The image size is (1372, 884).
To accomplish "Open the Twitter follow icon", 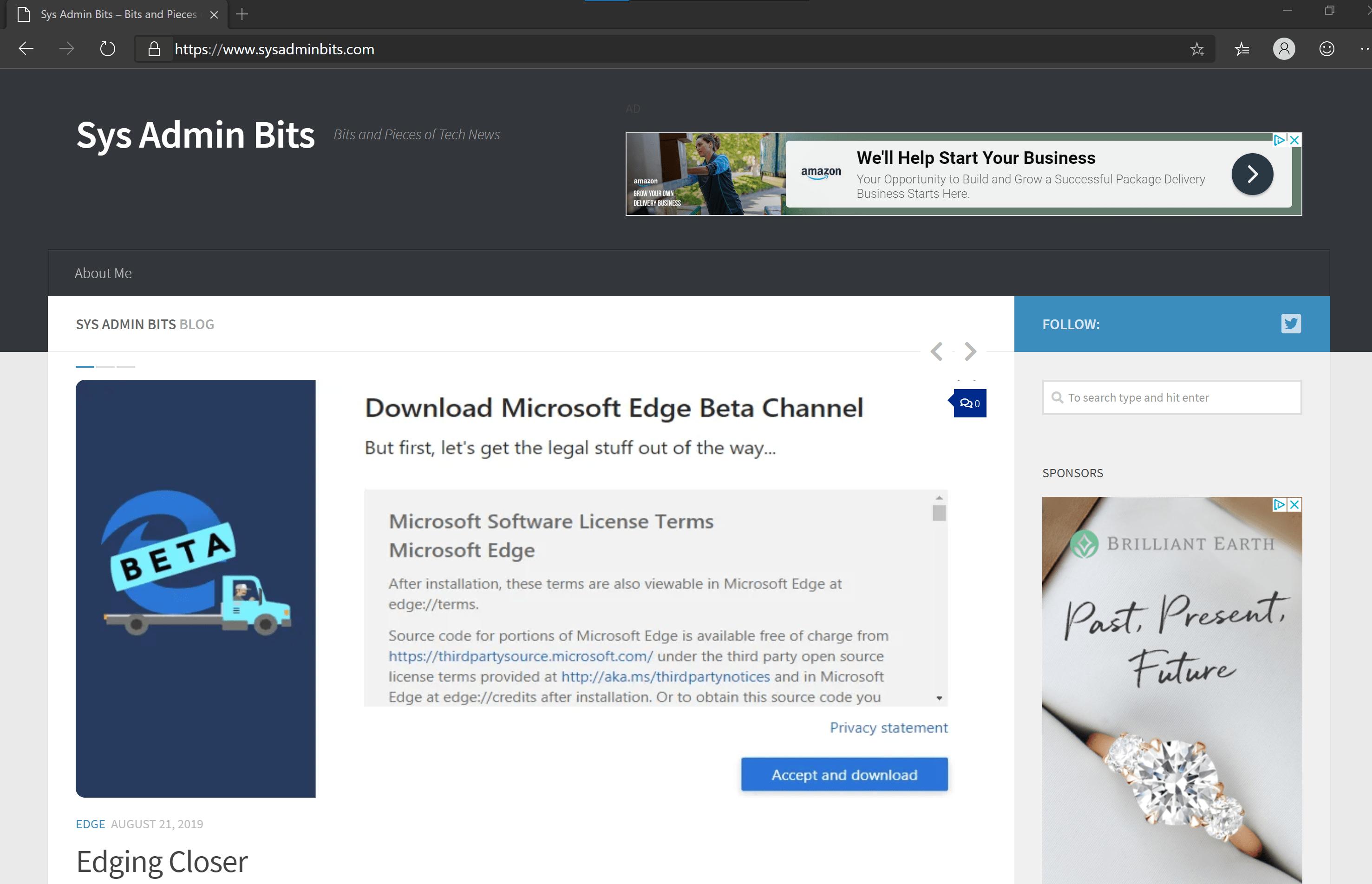I will click(x=1290, y=324).
